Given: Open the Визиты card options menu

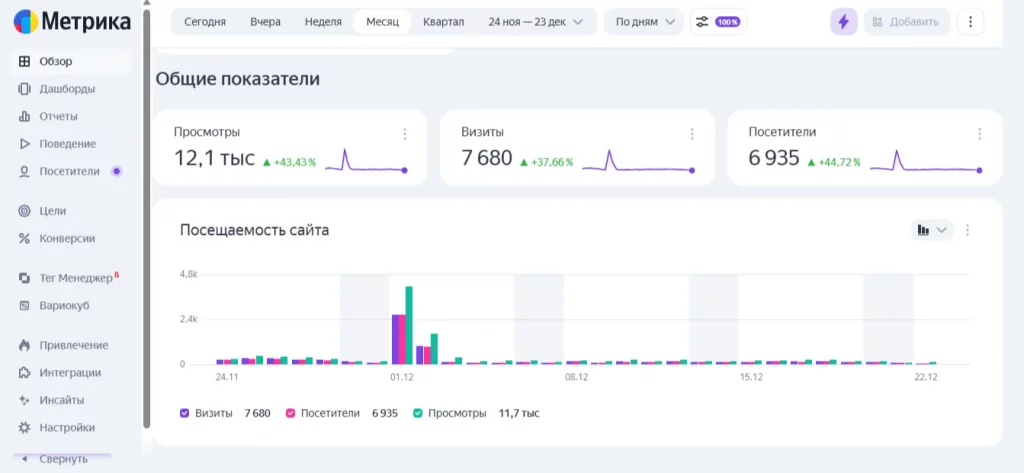Looking at the screenshot, I should point(692,134).
